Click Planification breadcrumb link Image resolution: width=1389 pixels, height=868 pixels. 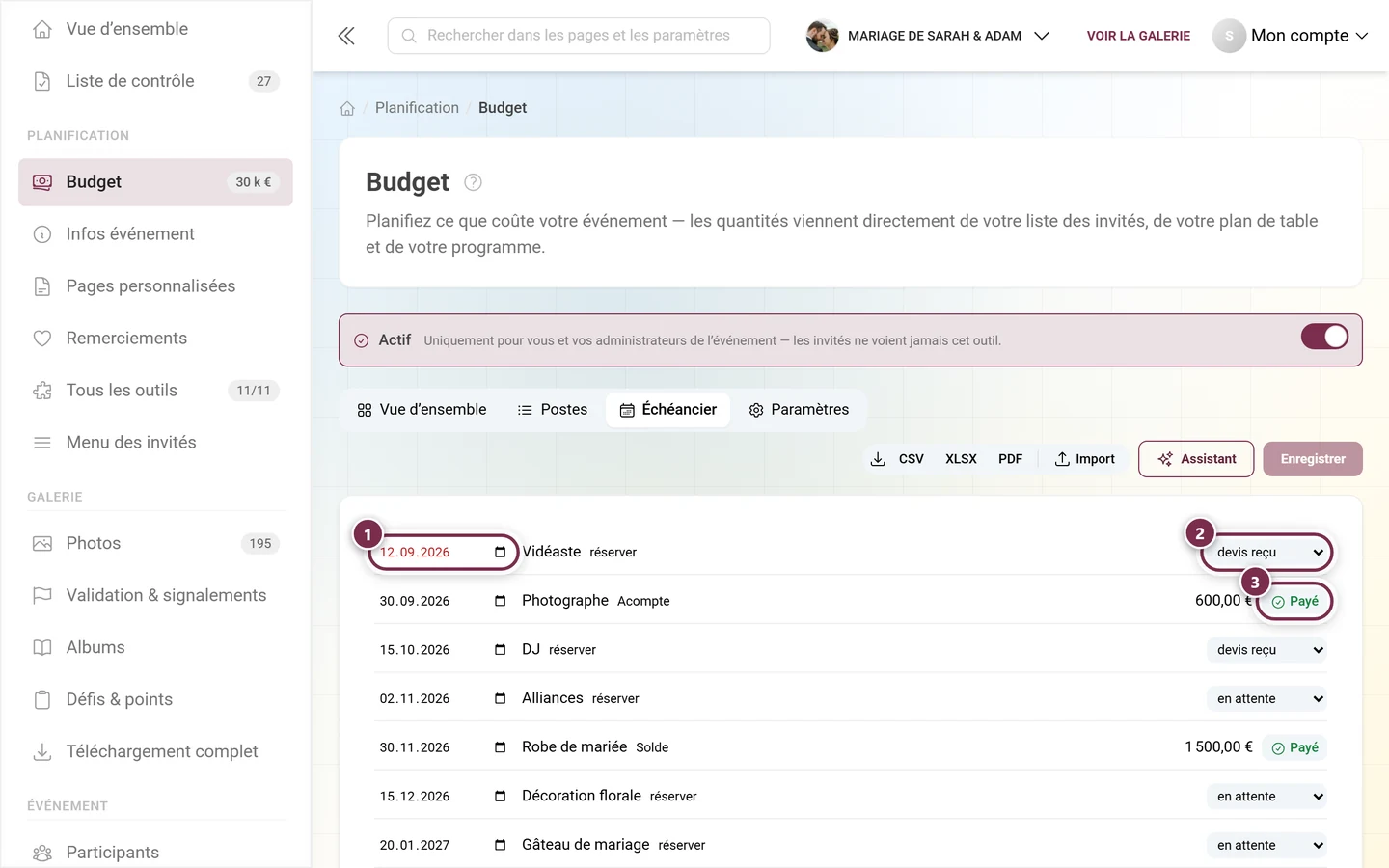417,108
